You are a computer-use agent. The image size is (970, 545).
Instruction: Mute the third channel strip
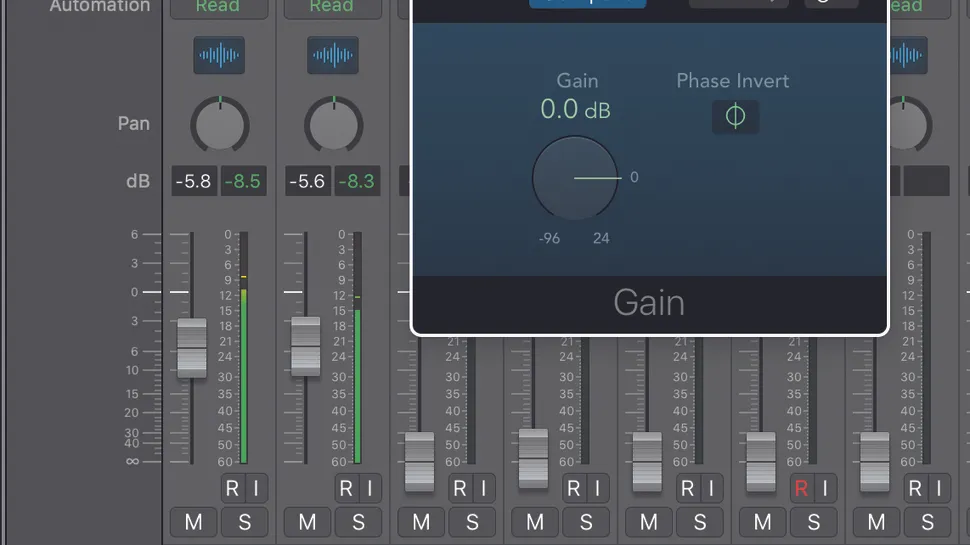tap(421, 522)
